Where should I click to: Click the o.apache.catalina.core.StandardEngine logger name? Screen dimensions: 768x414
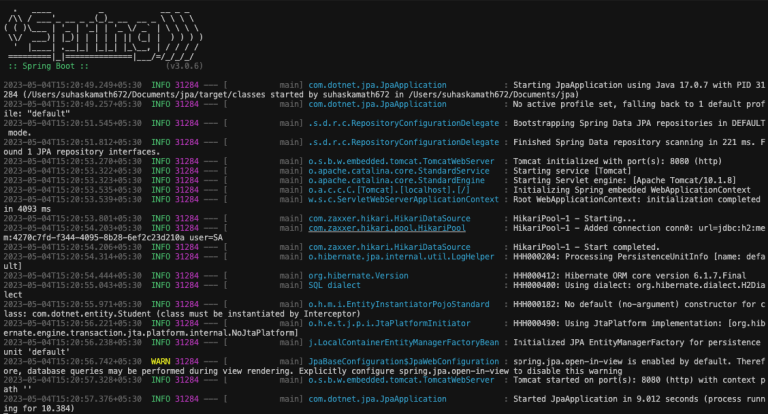396,180
